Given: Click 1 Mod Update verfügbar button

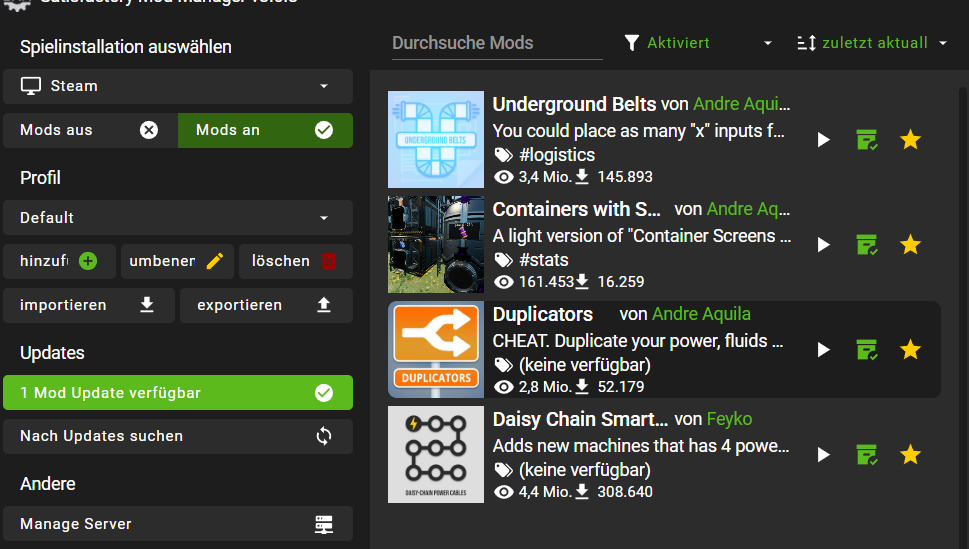Looking at the screenshot, I should tap(178, 393).
